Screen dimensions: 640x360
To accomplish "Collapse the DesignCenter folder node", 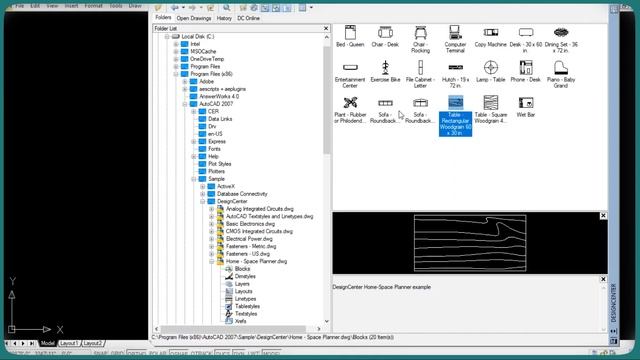I will pos(203,202).
